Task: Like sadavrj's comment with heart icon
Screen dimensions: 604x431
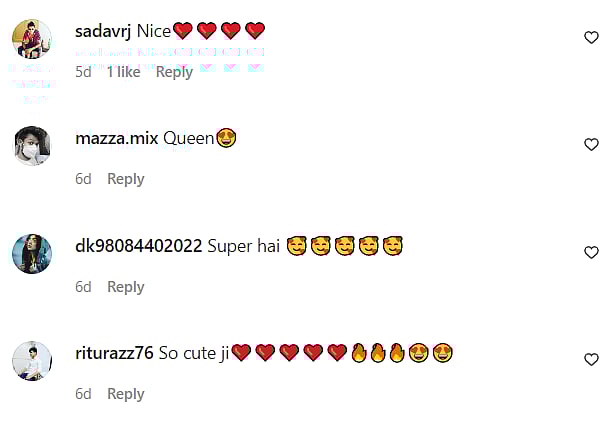Action: [x=591, y=38]
